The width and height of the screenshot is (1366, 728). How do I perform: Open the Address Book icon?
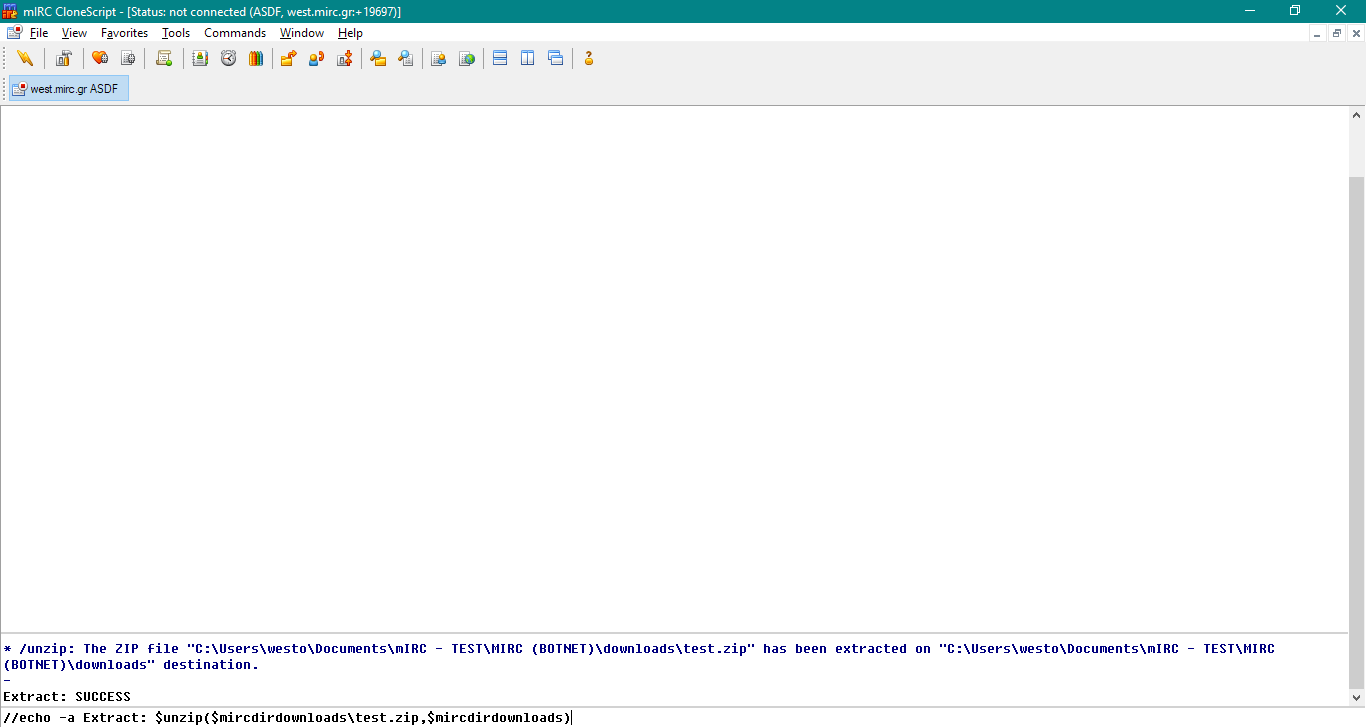200,59
